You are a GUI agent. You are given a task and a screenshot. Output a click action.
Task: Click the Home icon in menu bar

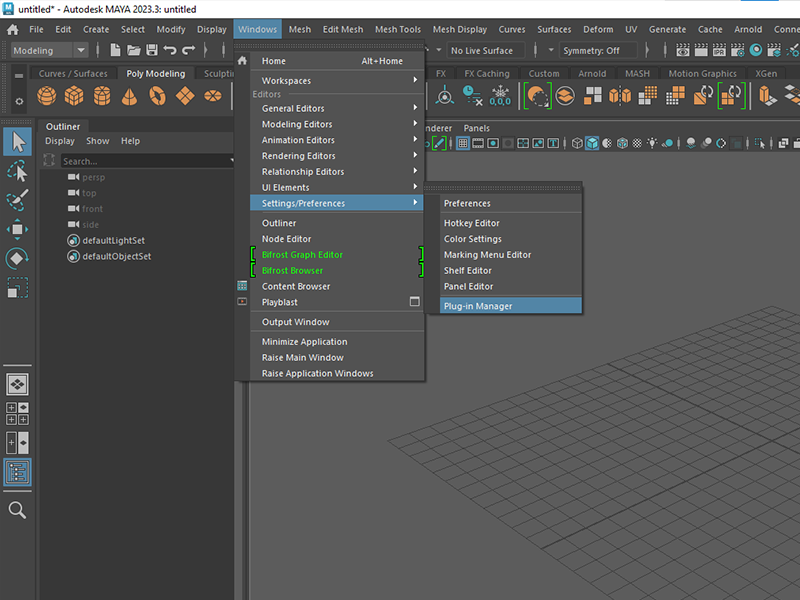click(13, 30)
